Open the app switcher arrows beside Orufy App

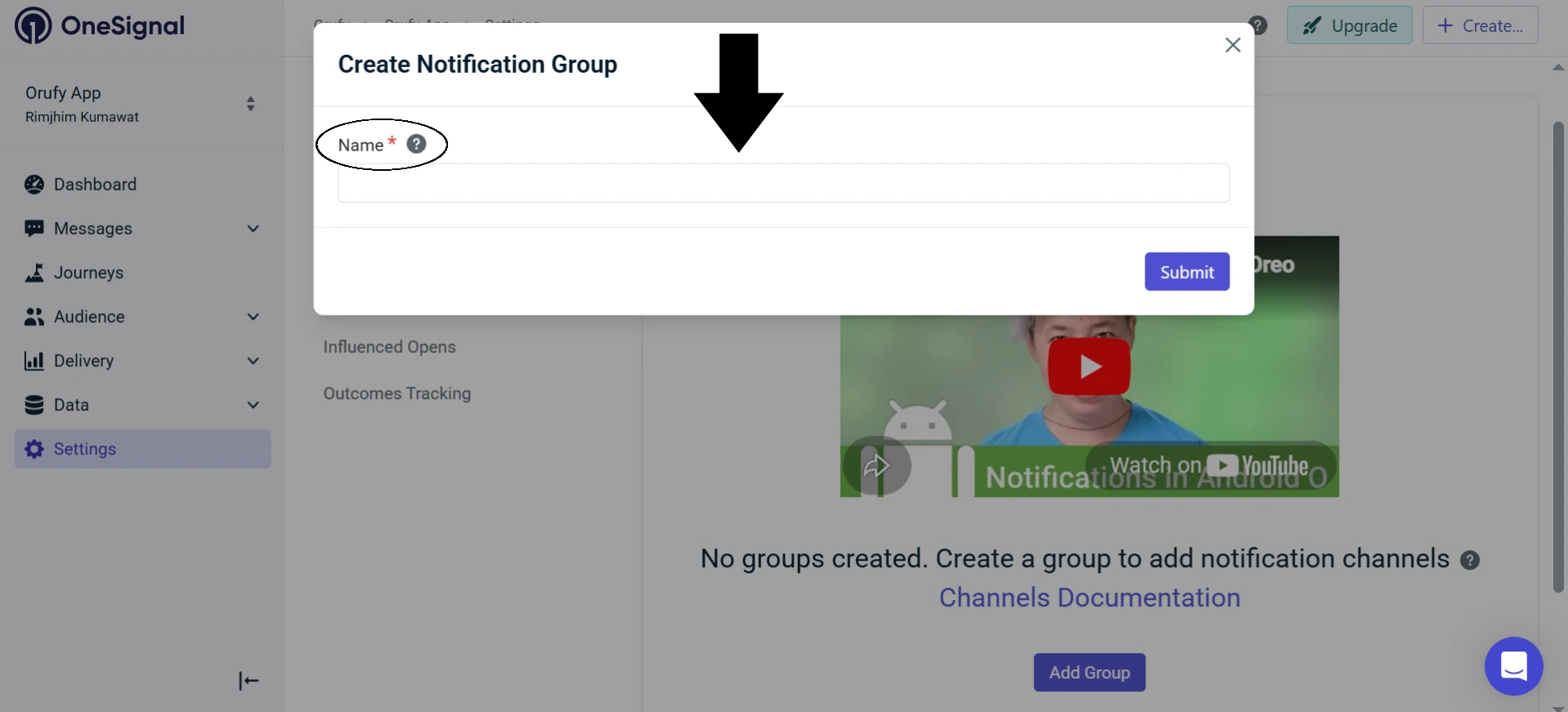click(250, 104)
